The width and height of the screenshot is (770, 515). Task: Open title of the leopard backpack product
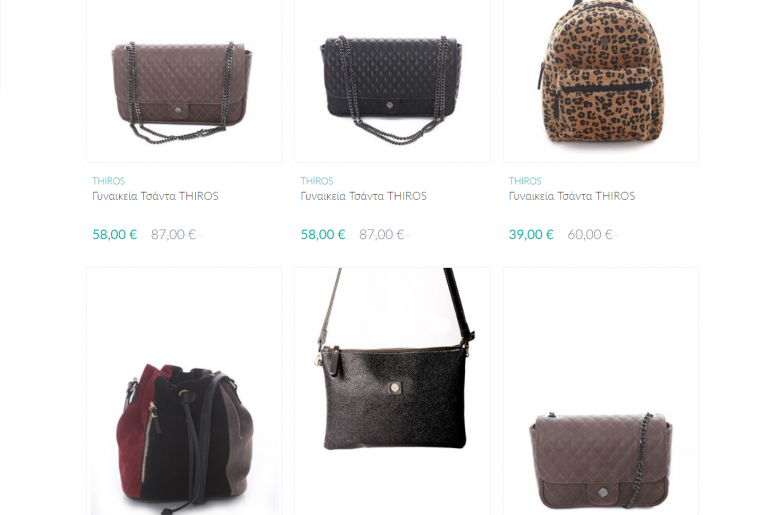572,196
